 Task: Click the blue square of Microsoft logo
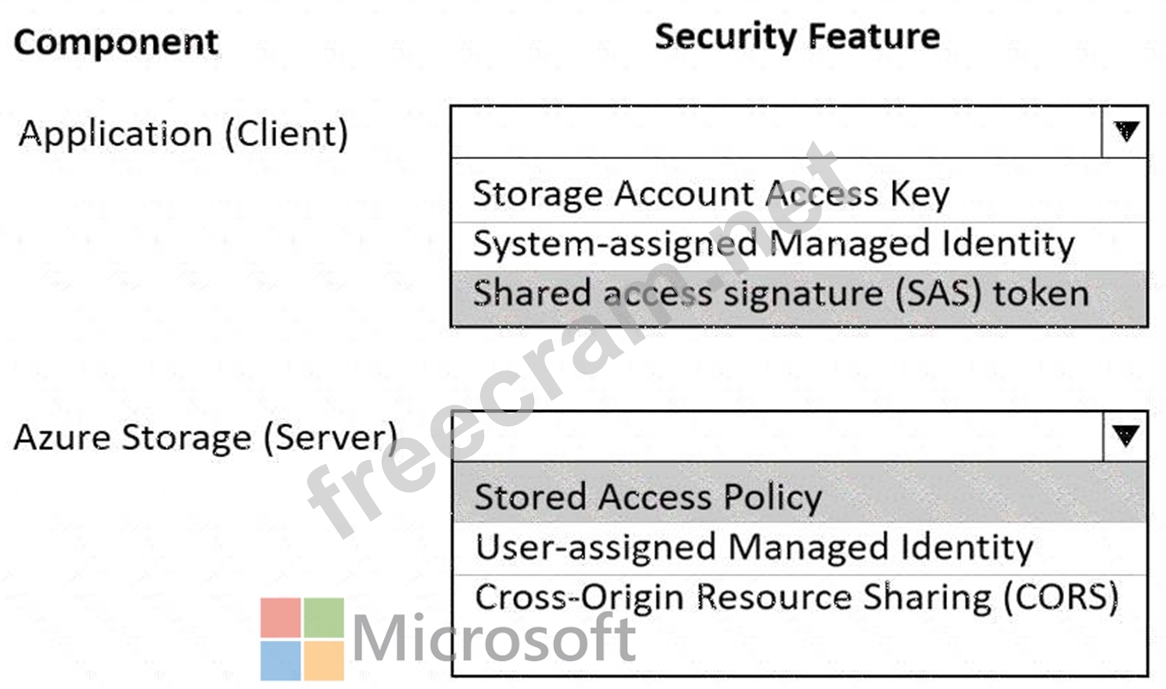pos(280,661)
